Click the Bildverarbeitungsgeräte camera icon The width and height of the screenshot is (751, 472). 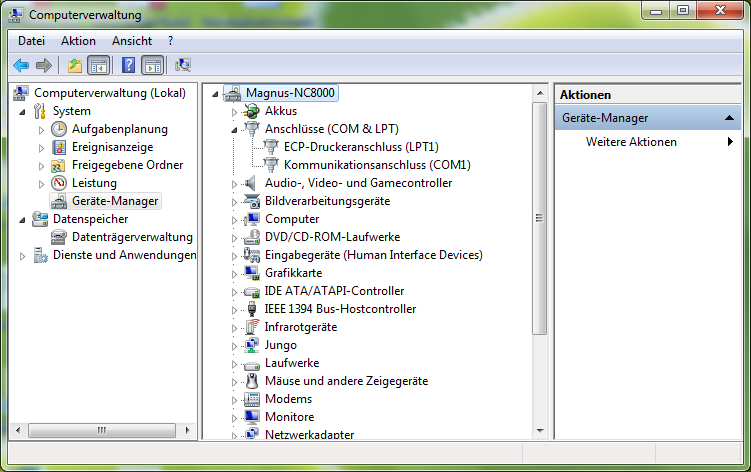(x=252, y=201)
